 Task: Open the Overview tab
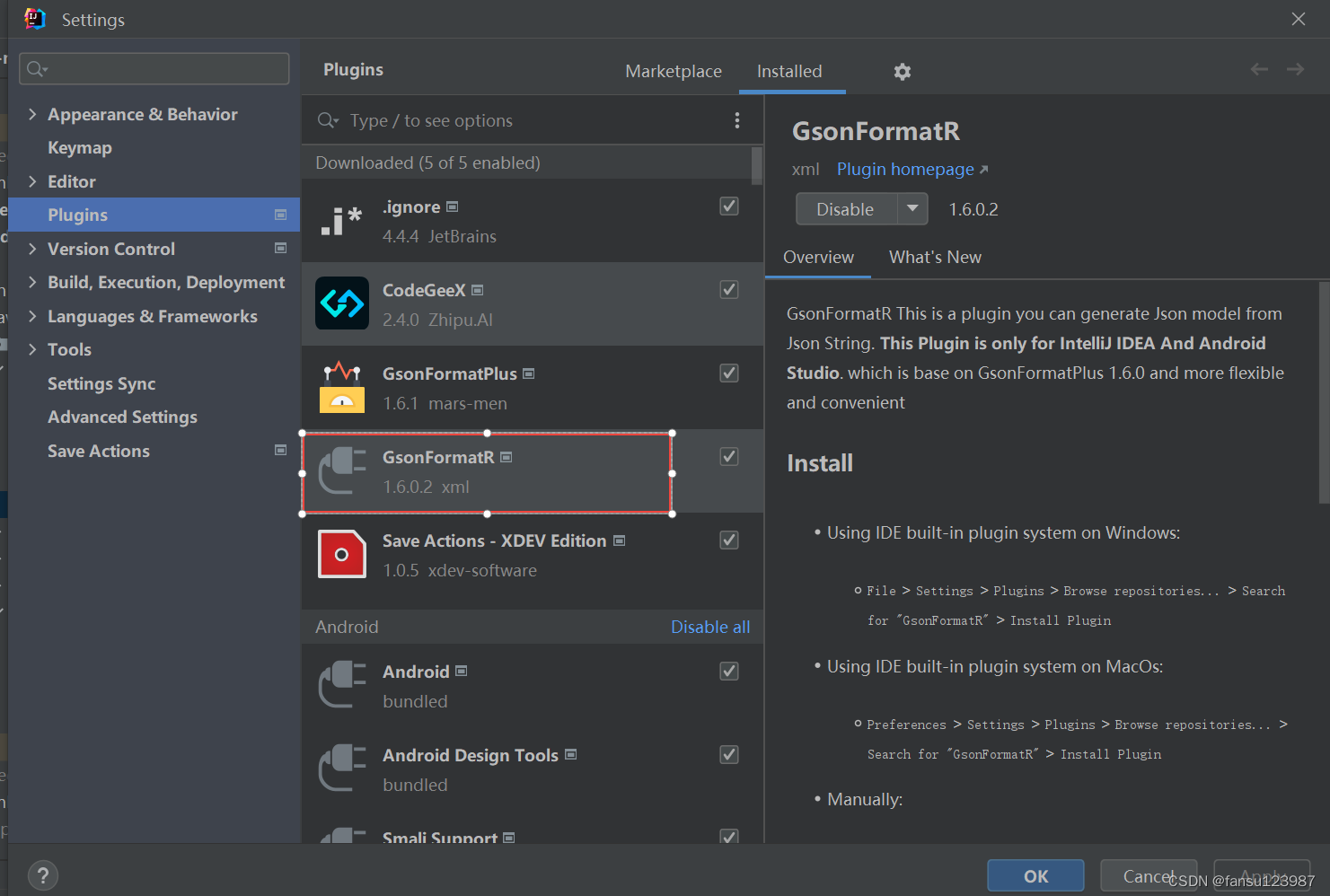click(818, 258)
